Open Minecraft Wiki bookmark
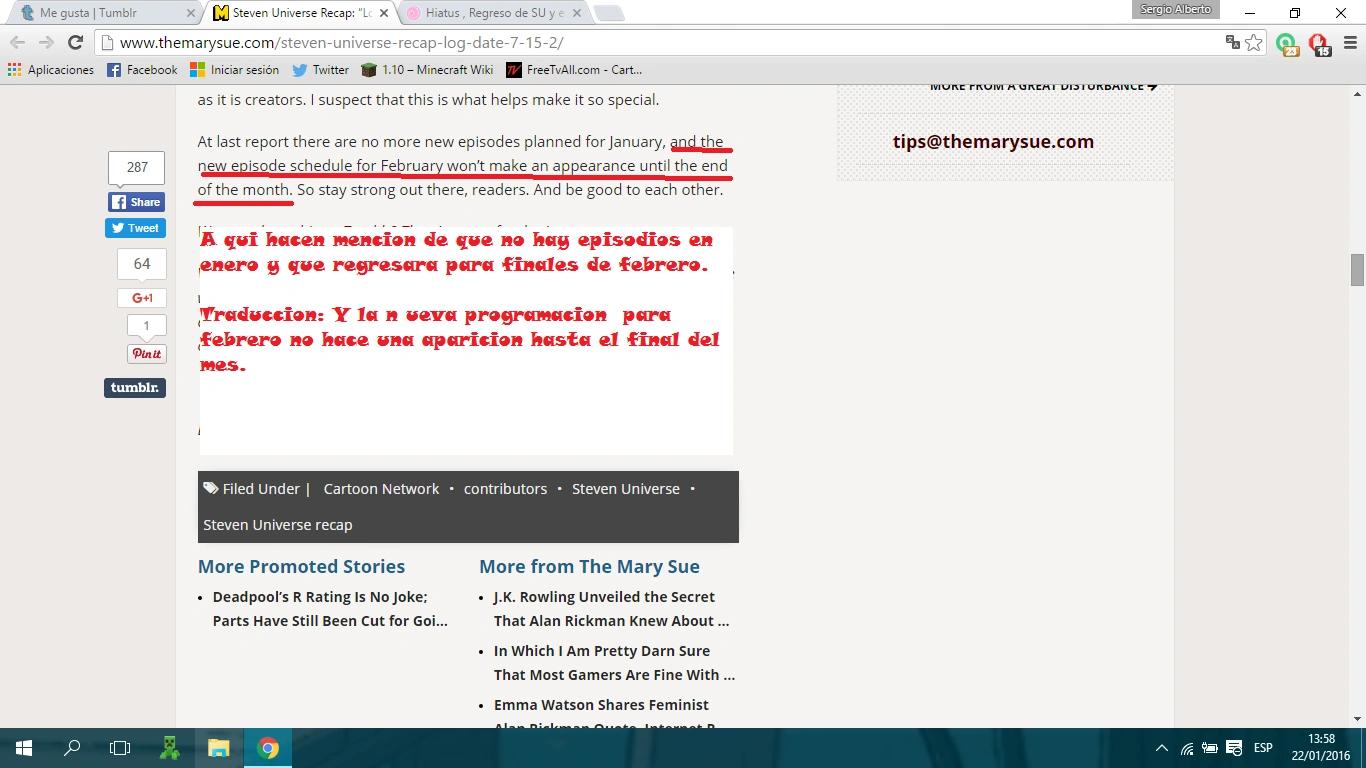The width and height of the screenshot is (1366, 768). 427,70
